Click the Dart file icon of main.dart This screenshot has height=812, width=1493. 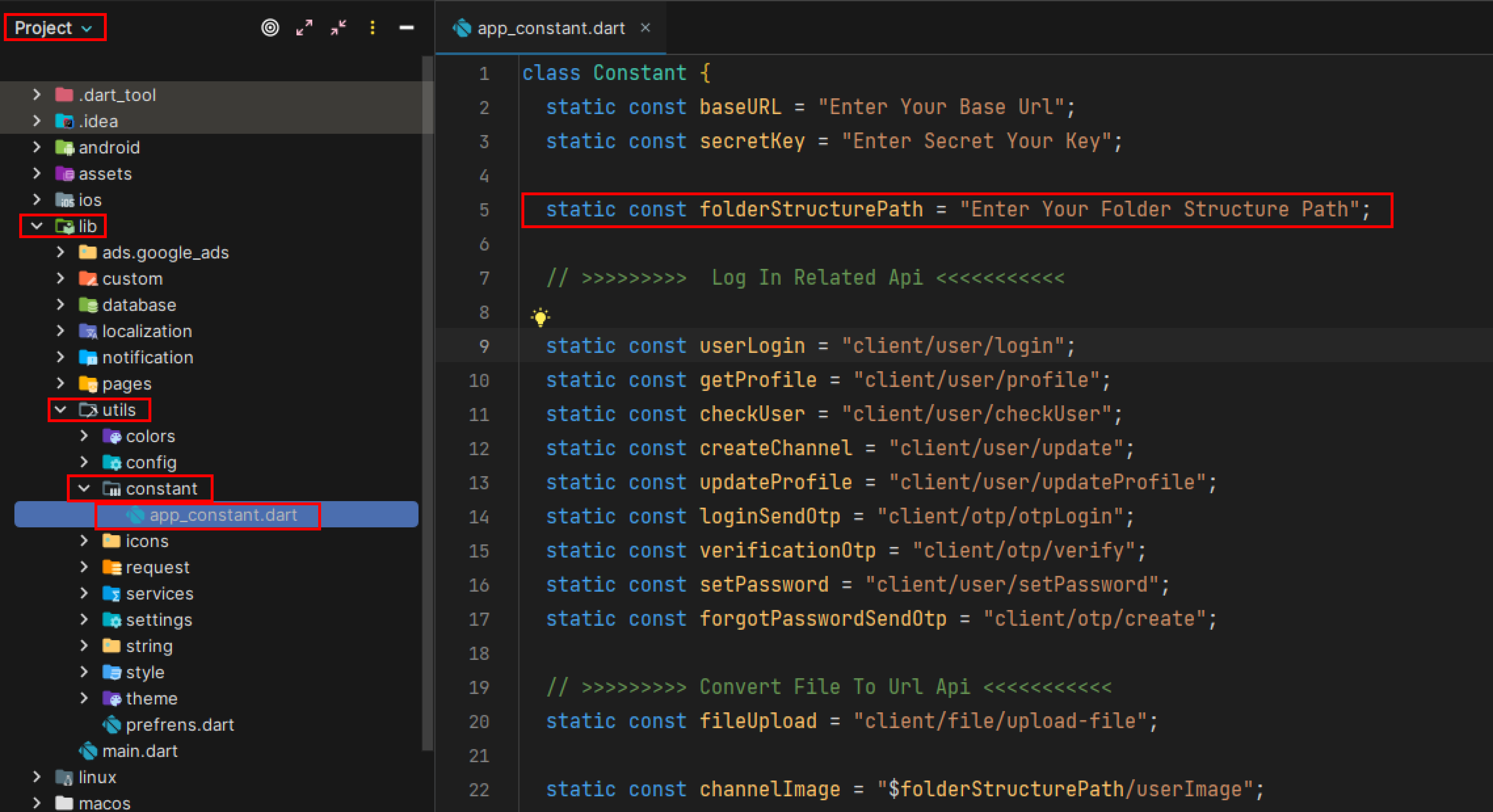point(88,751)
